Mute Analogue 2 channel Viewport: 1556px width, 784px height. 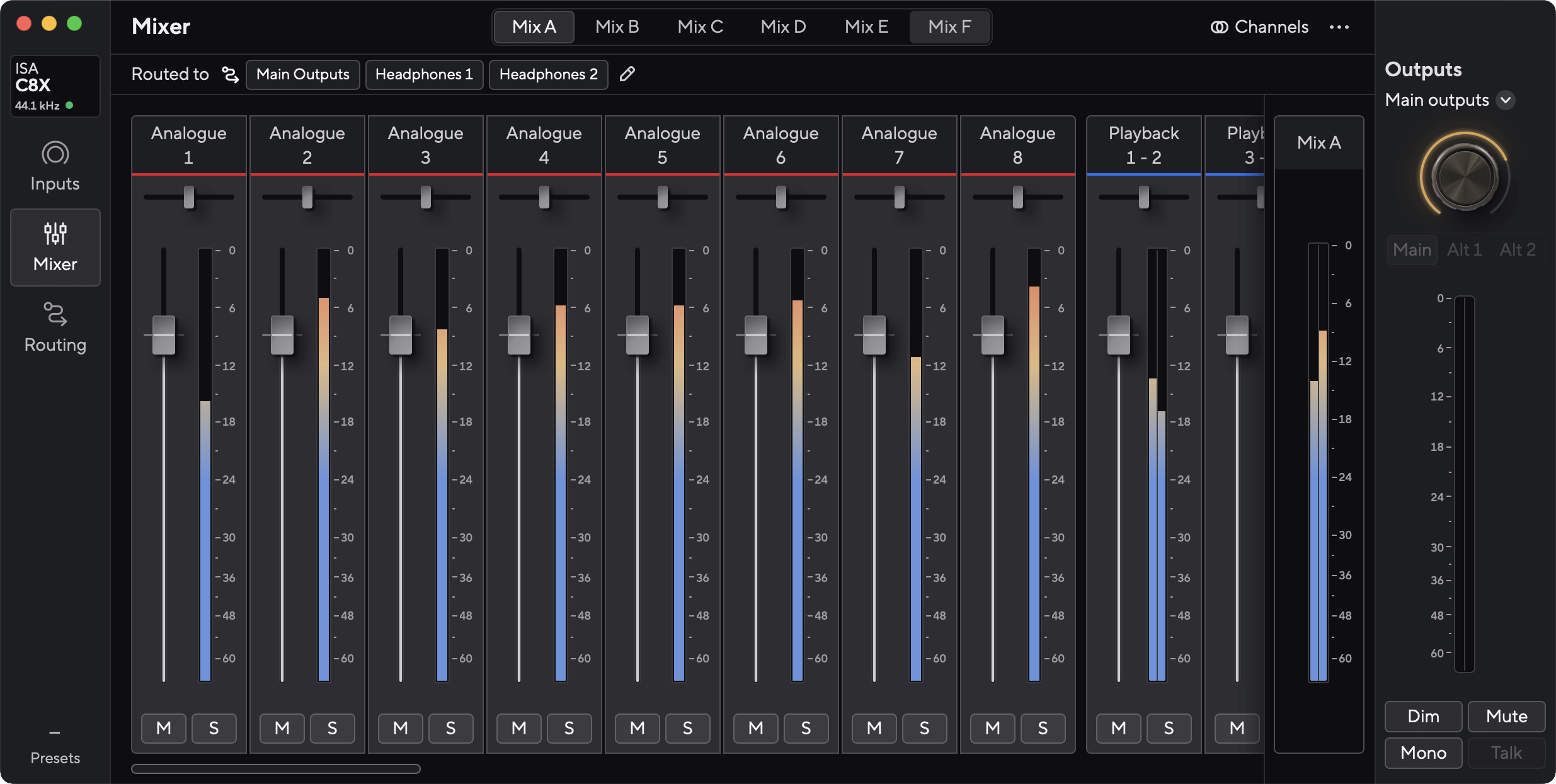point(282,729)
